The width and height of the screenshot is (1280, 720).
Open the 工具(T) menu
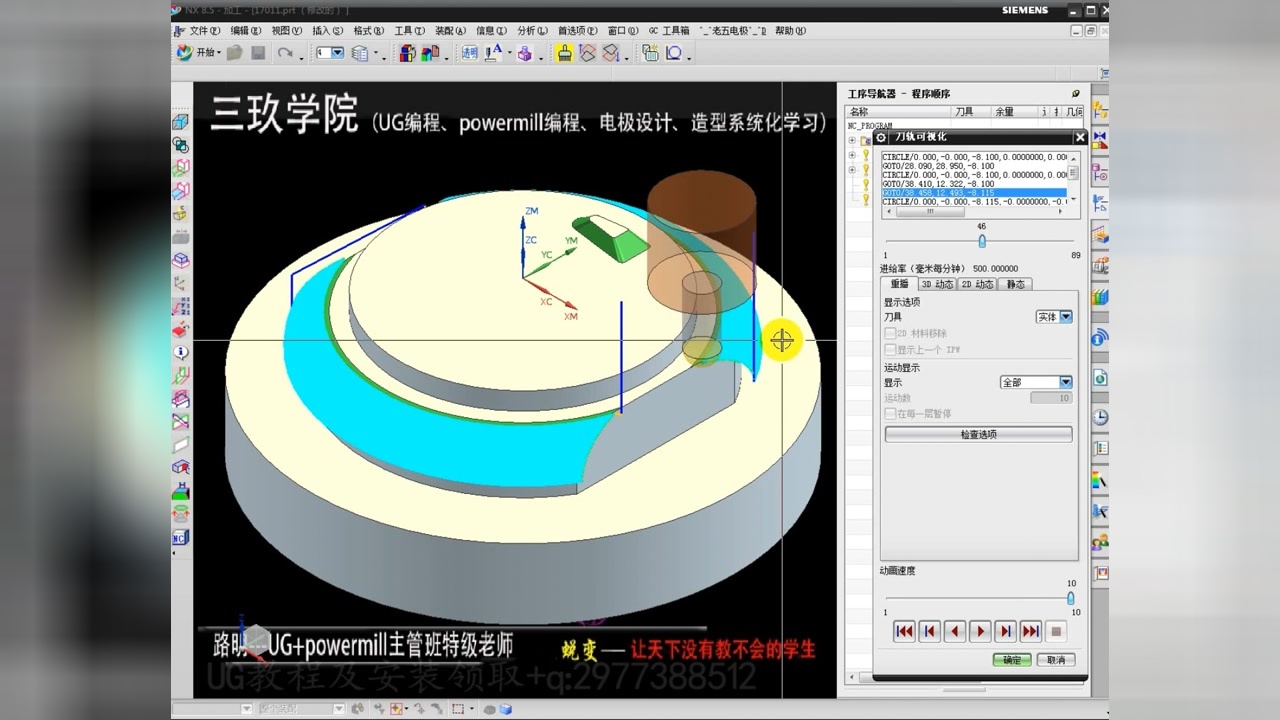coord(410,31)
